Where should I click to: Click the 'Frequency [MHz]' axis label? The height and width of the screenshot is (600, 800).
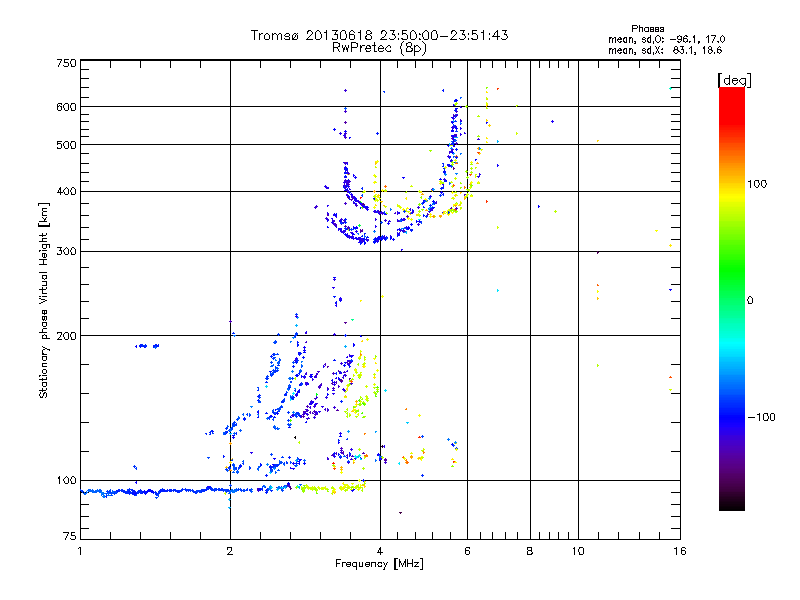[x=379, y=564]
